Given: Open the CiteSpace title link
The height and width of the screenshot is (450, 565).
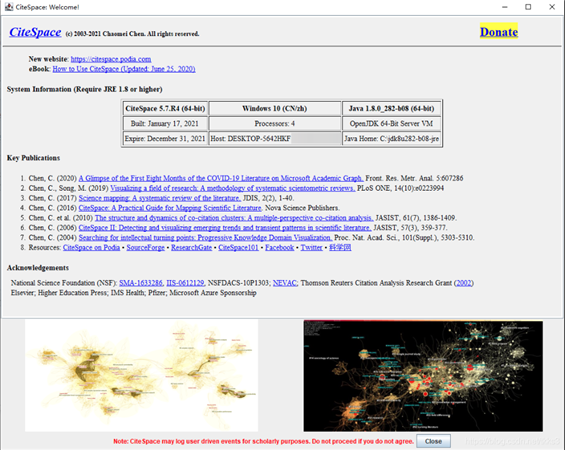Looking at the screenshot, I should [x=35, y=32].
